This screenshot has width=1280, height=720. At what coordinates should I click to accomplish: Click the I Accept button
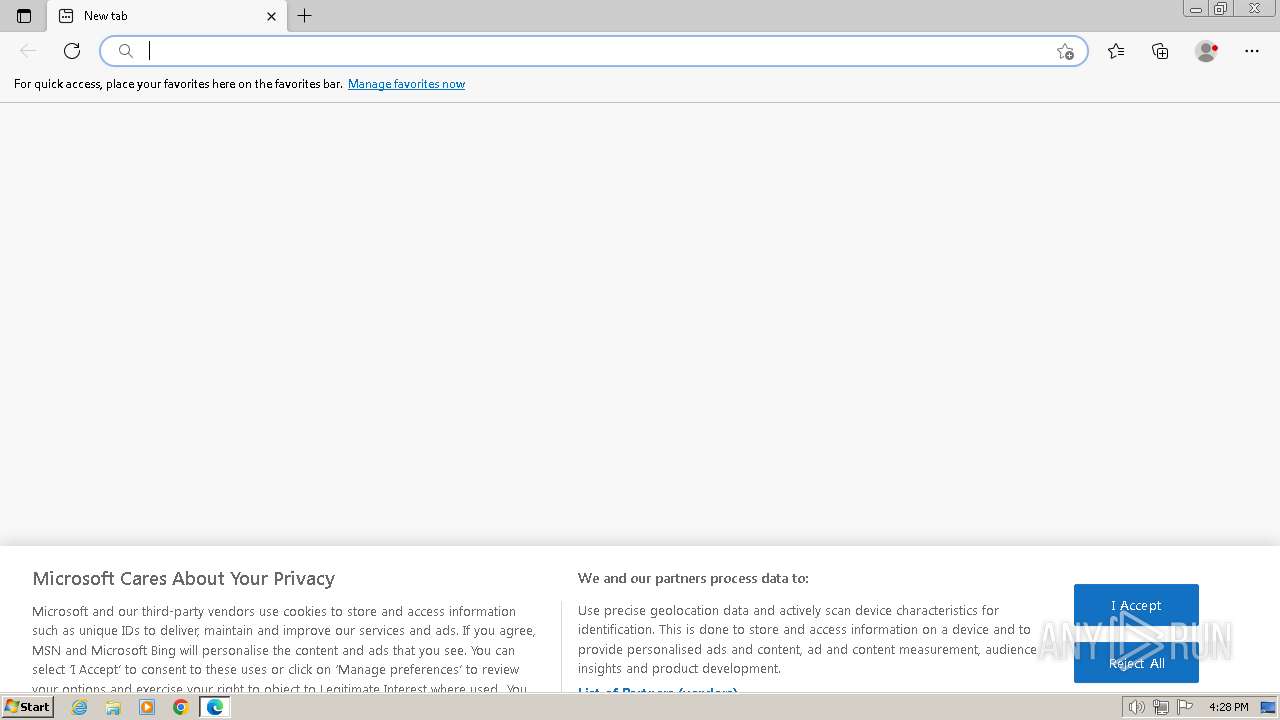[1136, 605]
